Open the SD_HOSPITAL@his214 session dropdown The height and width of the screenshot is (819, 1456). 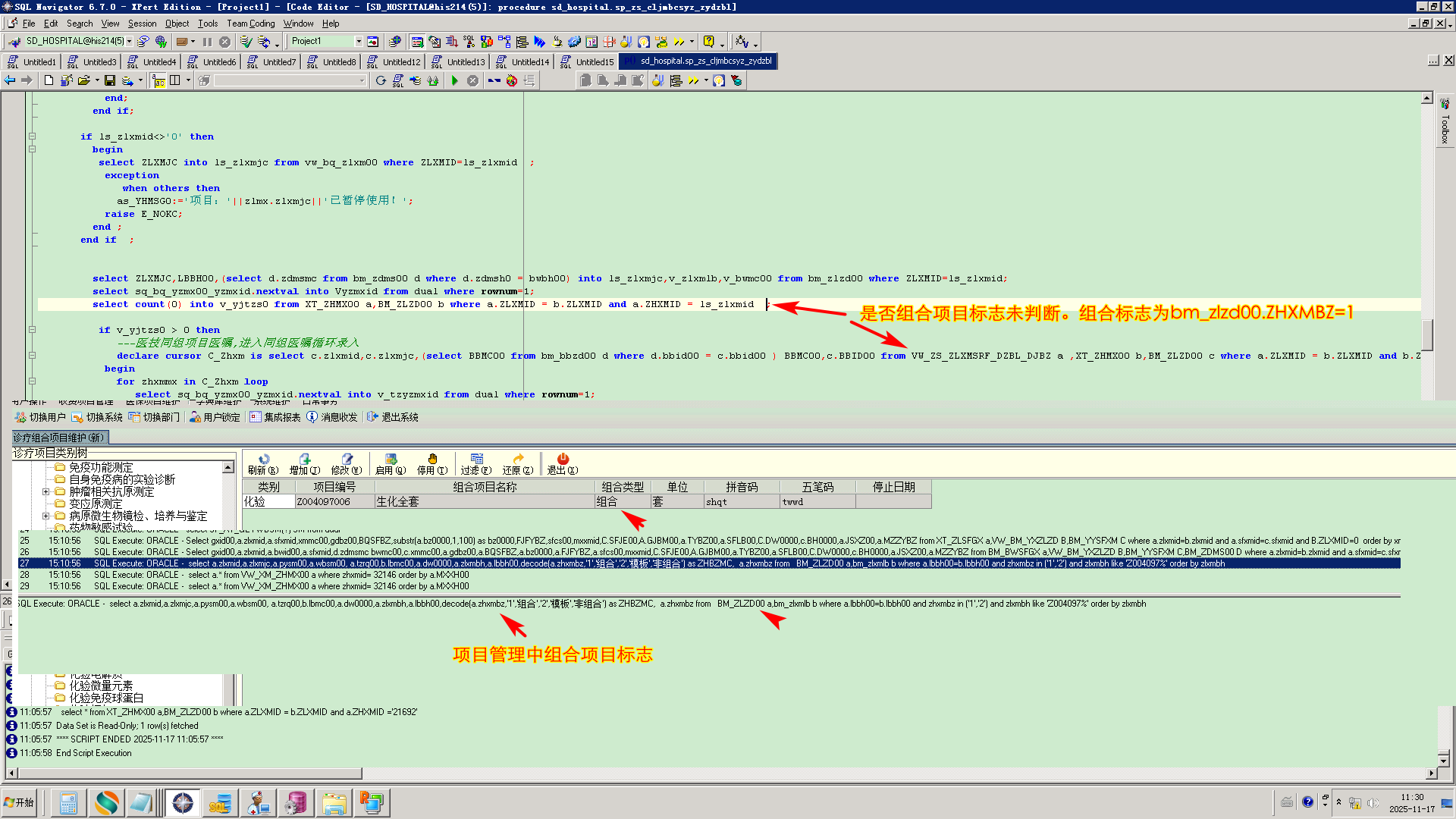130,42
